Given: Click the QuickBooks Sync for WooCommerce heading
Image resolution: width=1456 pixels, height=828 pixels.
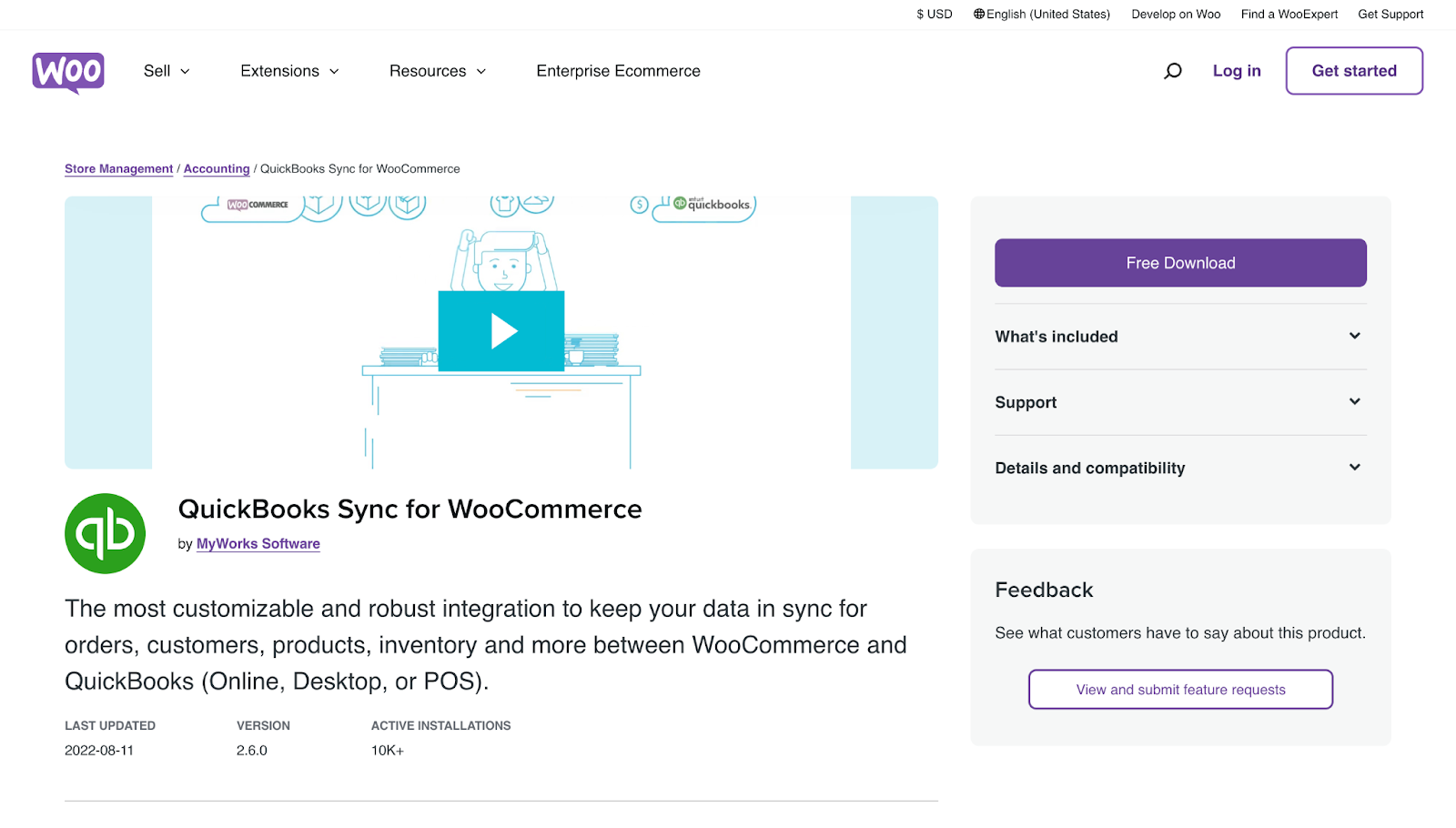Looking at the screenshot, I should 410,510.
